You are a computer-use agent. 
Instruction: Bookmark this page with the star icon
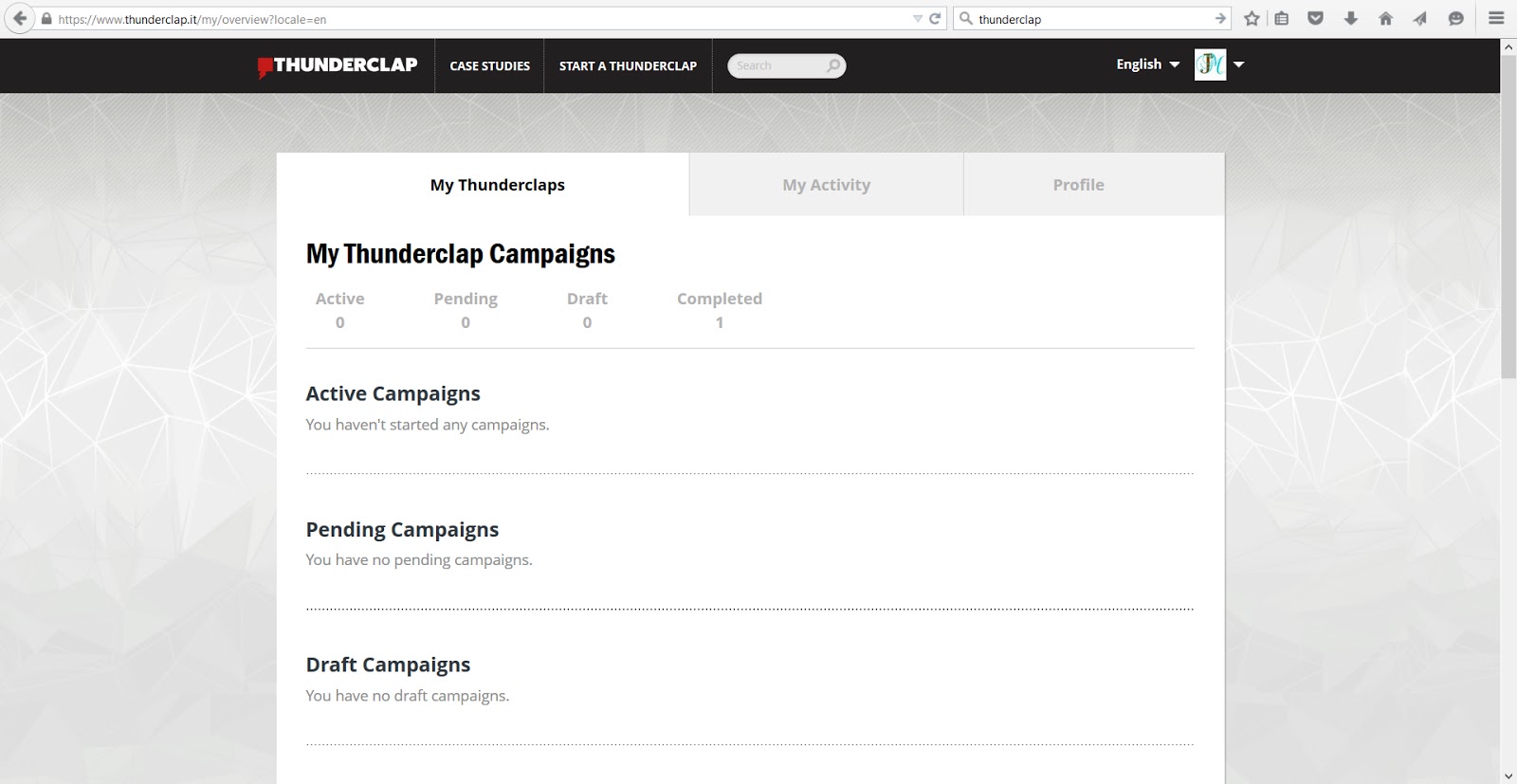click(1252, 19)
